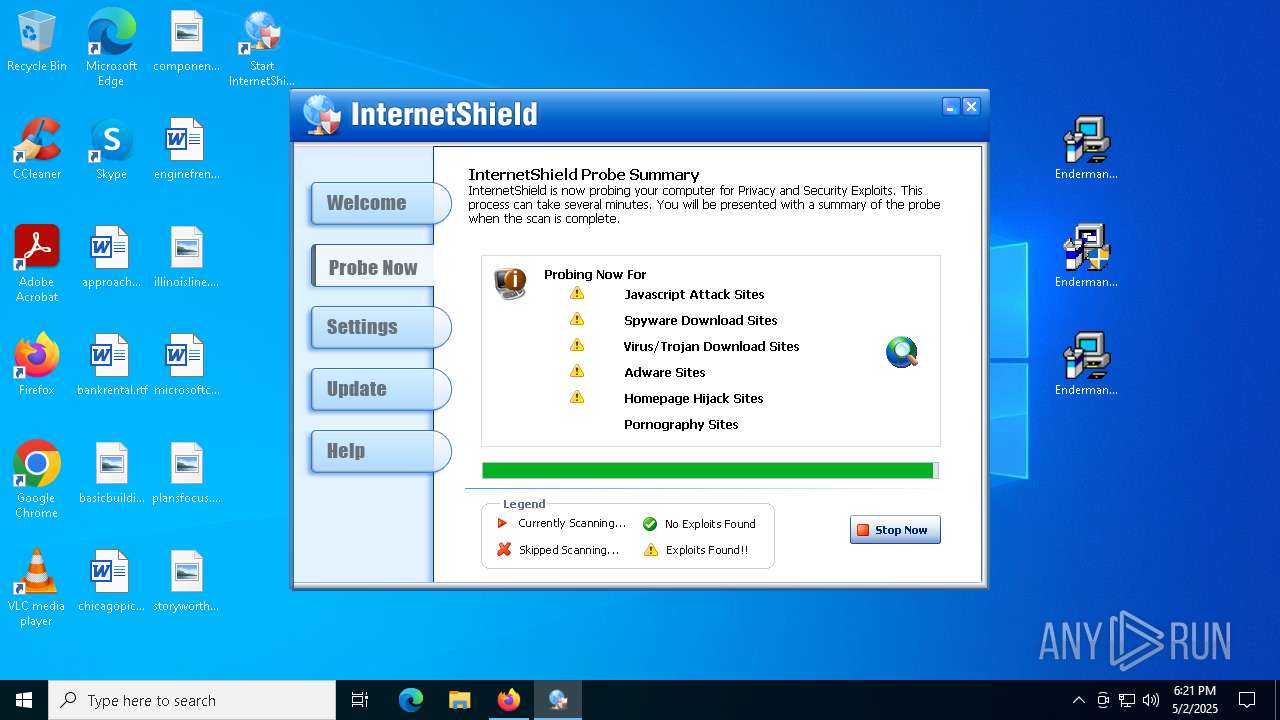The image size is (1280, 720).
Task: Click the warning icon next to Homepage Hijack Sites
Action: (577, 397)
